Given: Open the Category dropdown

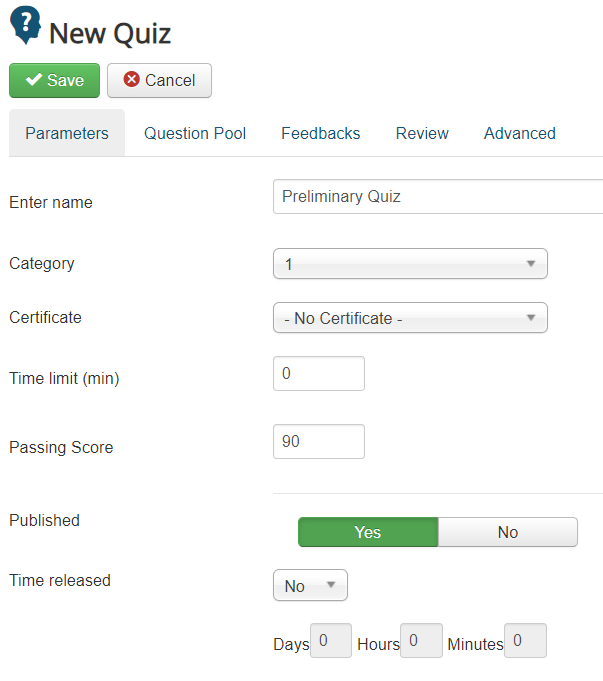Looking at the screenshot, I should [x=410, y=265].
